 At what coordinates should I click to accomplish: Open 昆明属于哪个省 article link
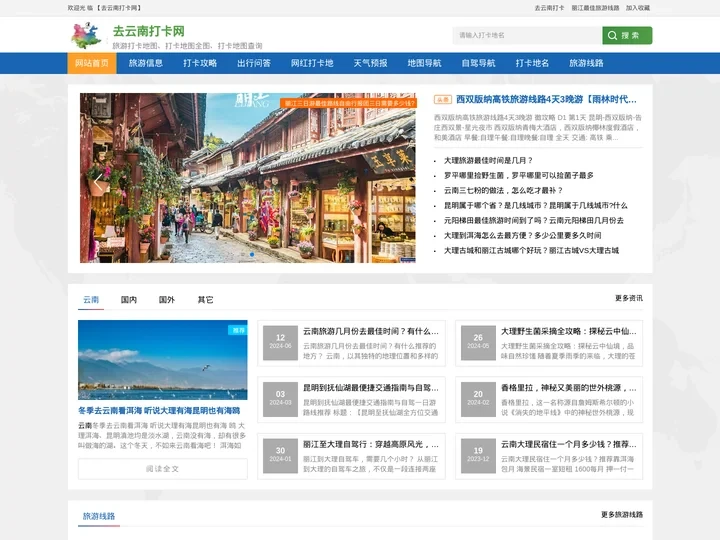click(x=535, y=205)
